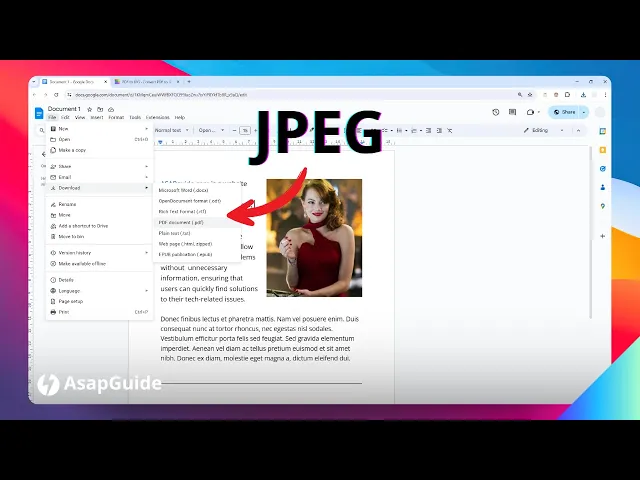Expand the Open... font dropdown

point(211,131)
